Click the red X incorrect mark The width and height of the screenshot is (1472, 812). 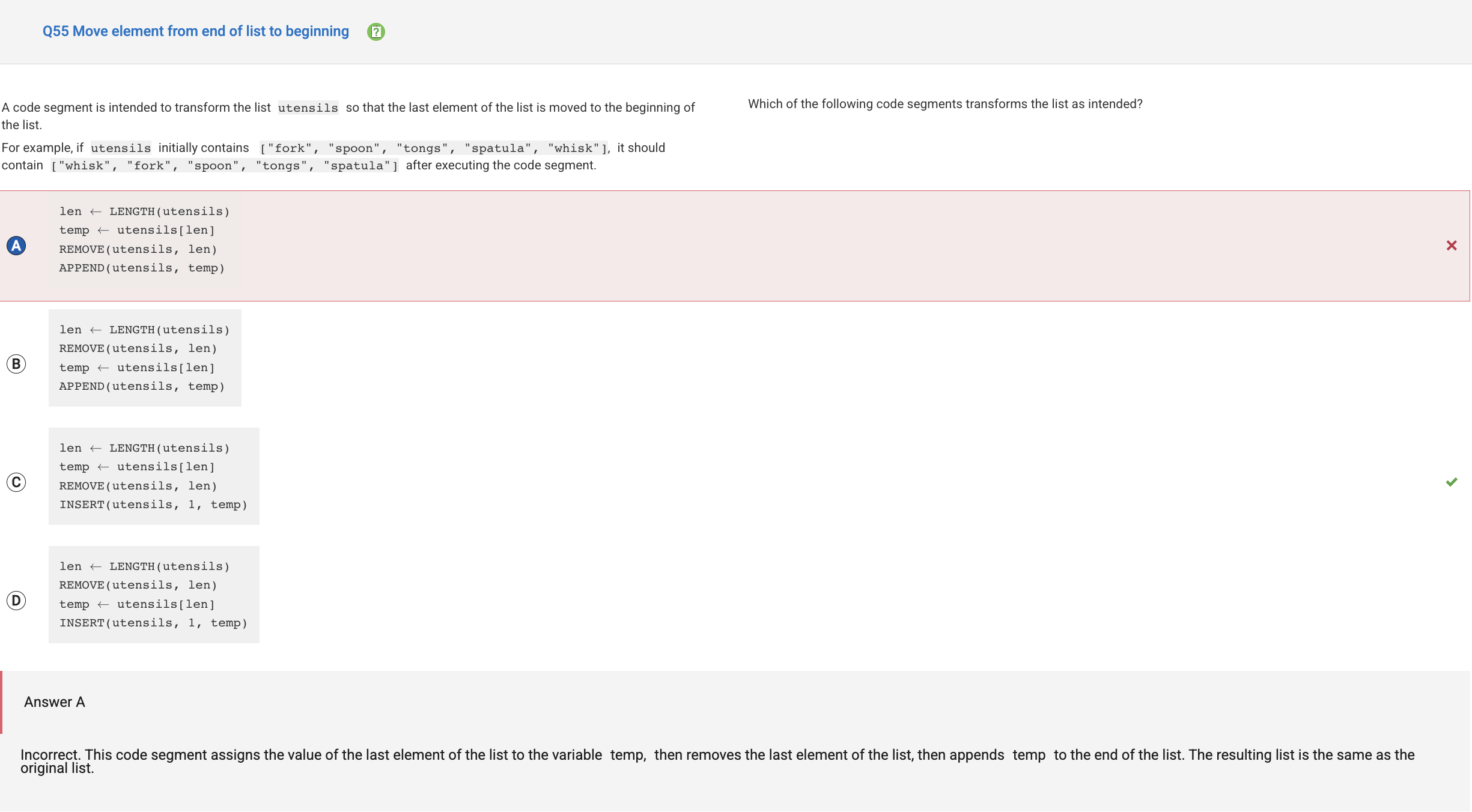[1452, 246]
